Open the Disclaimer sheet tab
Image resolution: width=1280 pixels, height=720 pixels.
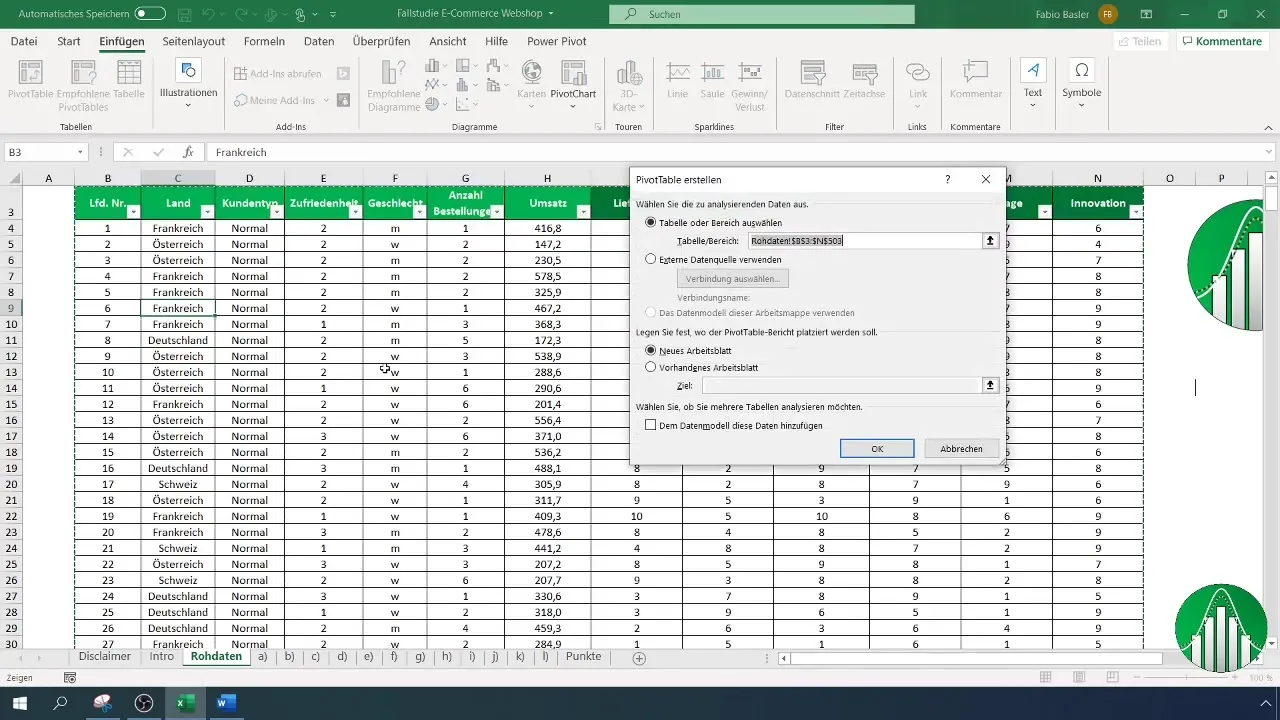(x=105, y=657)
